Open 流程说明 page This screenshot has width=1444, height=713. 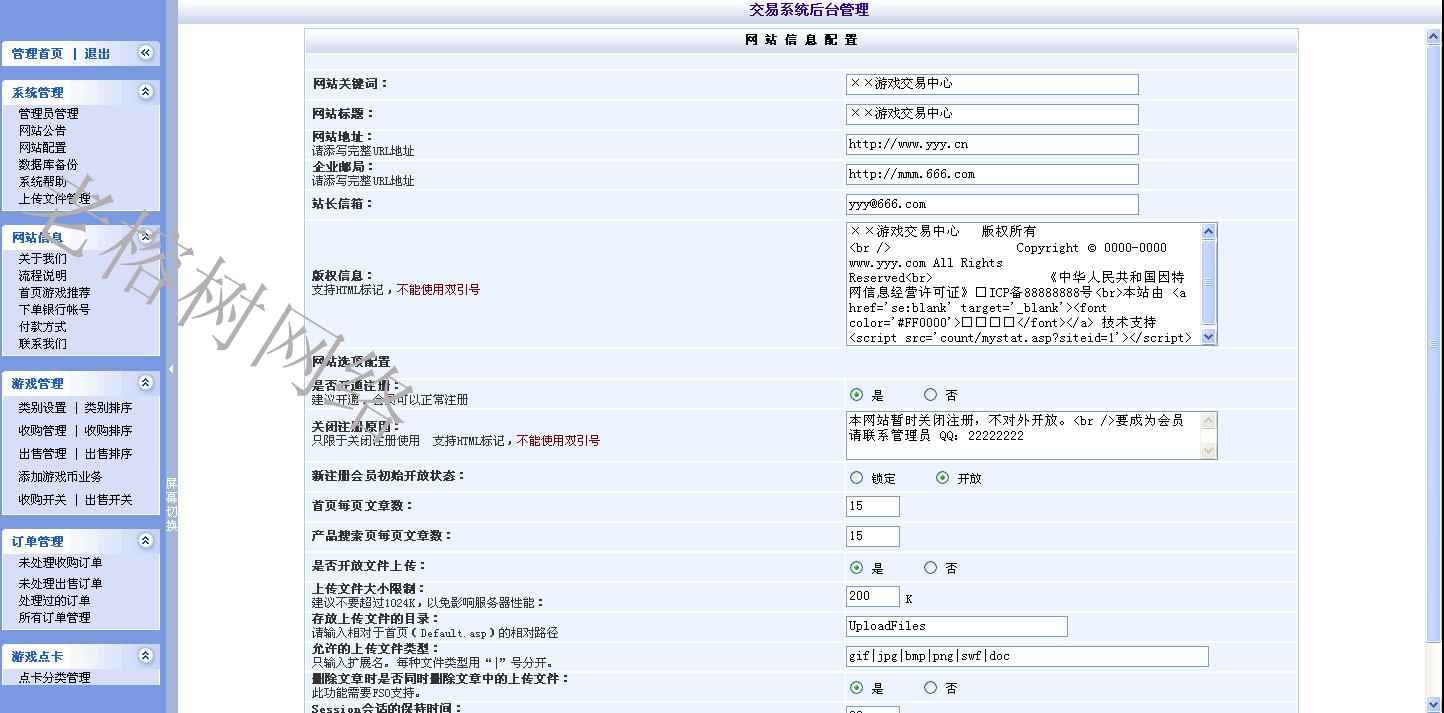tap(42, 276)
